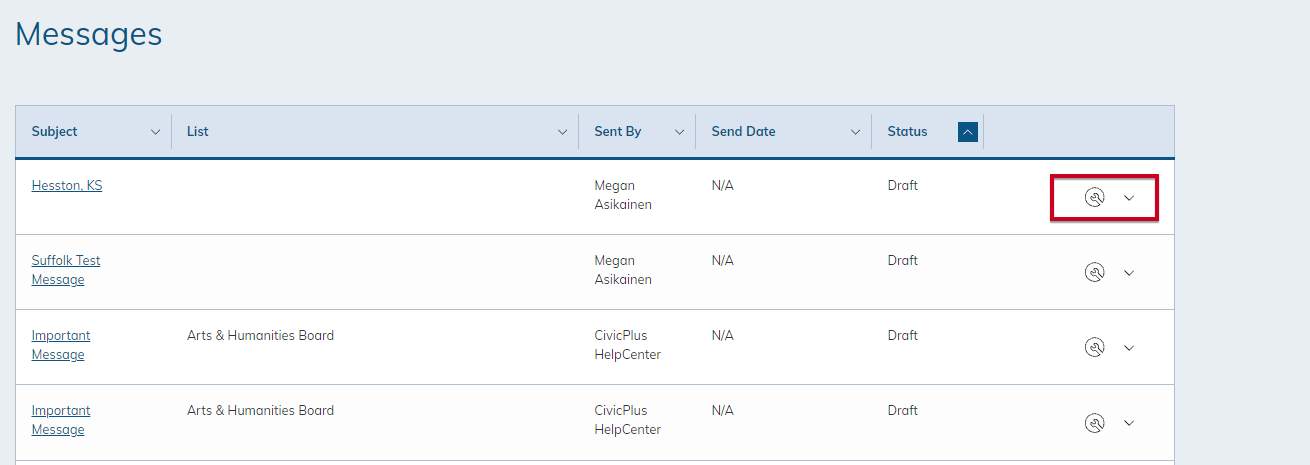The height and width of the screenshot is (465, 1310).
Task: Open the Suffolk Test Message link
Action: tap(66, 270)
